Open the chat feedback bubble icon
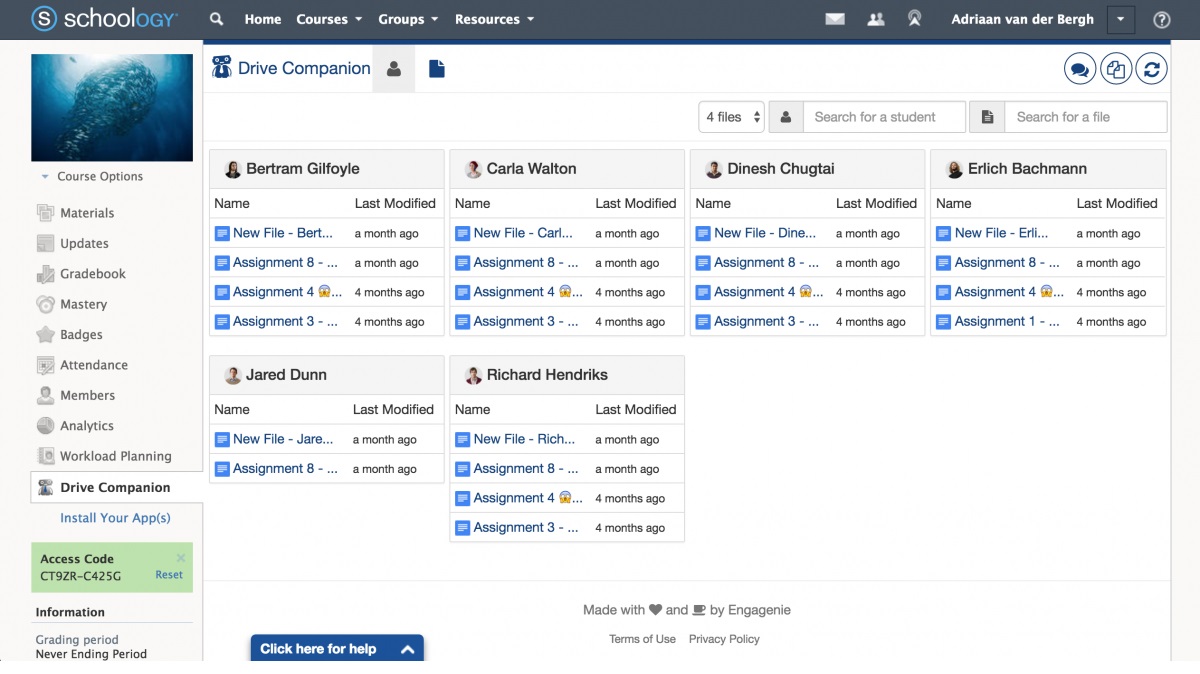This screenshot has width=1200, height=674. (1083, 68)
